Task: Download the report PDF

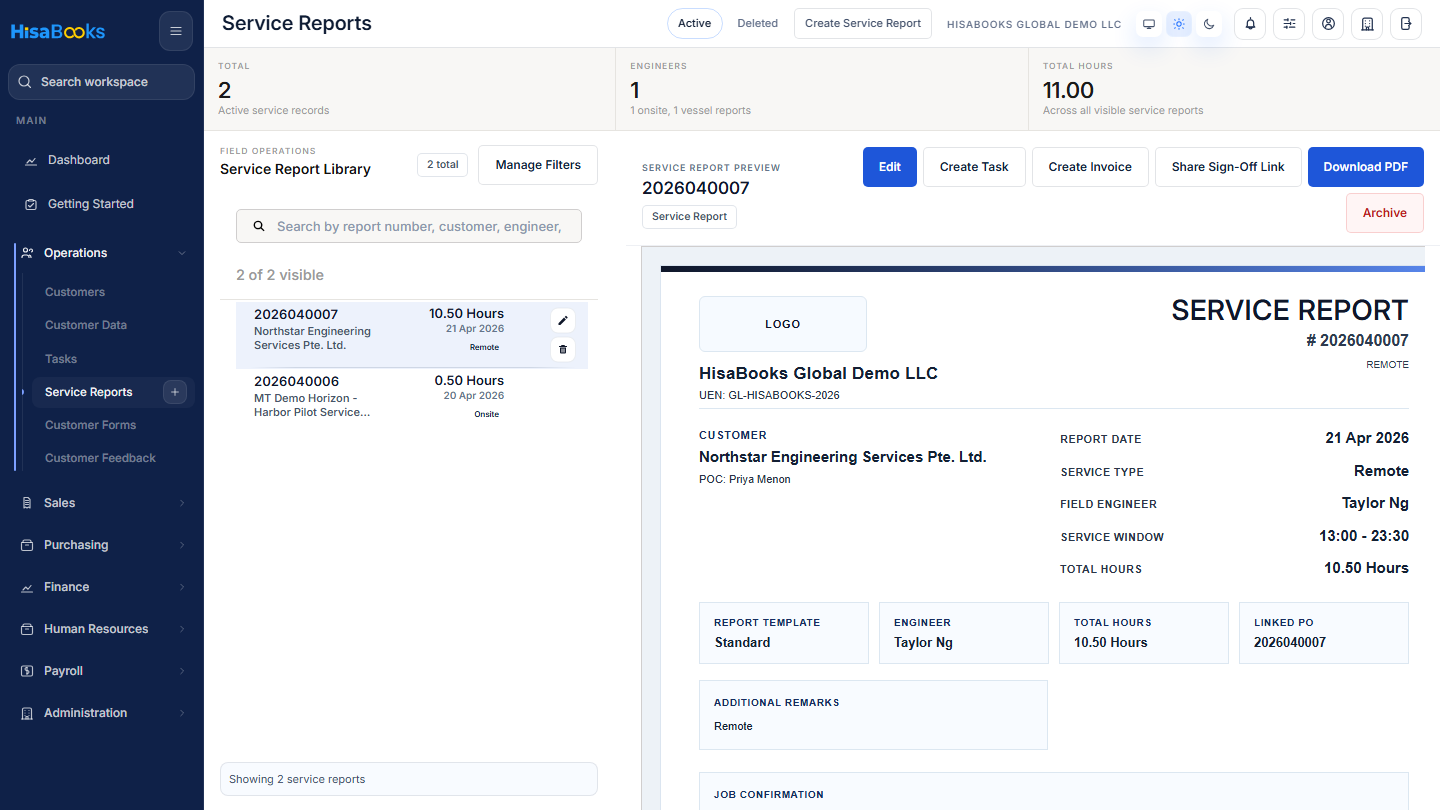Action: 1366,167
